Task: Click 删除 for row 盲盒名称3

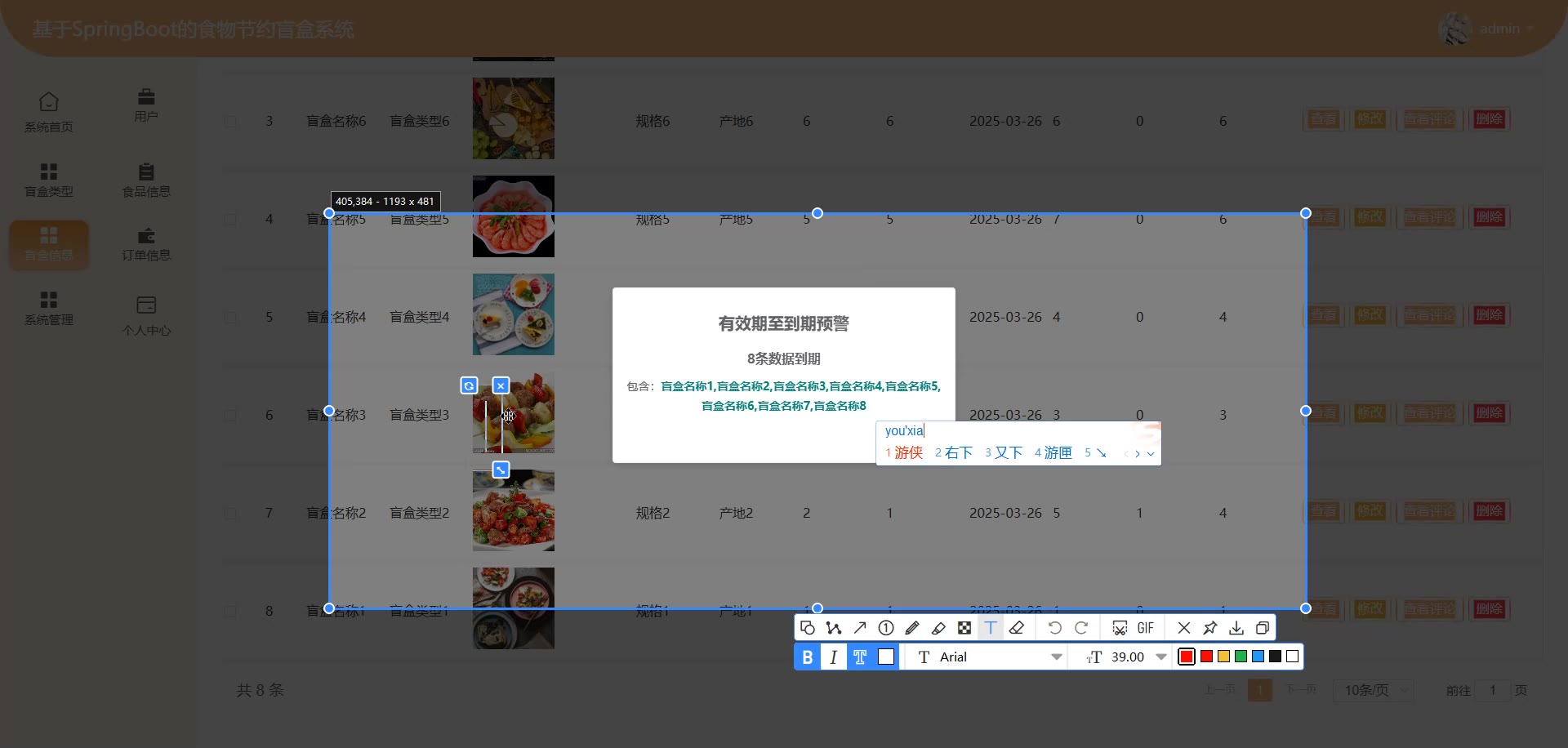Action: point(1489,413)
